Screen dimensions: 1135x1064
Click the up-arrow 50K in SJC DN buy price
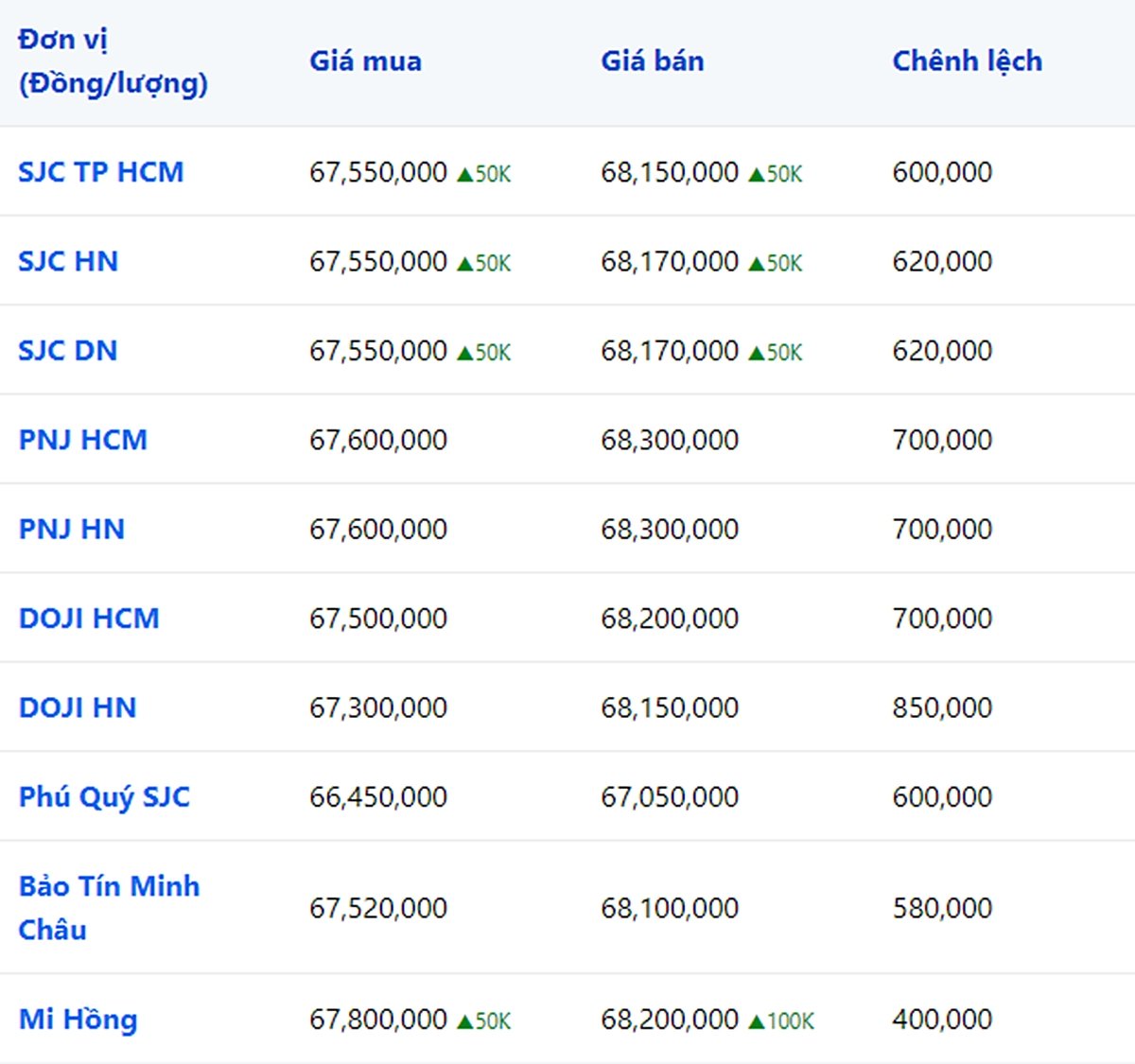point(483,353)
